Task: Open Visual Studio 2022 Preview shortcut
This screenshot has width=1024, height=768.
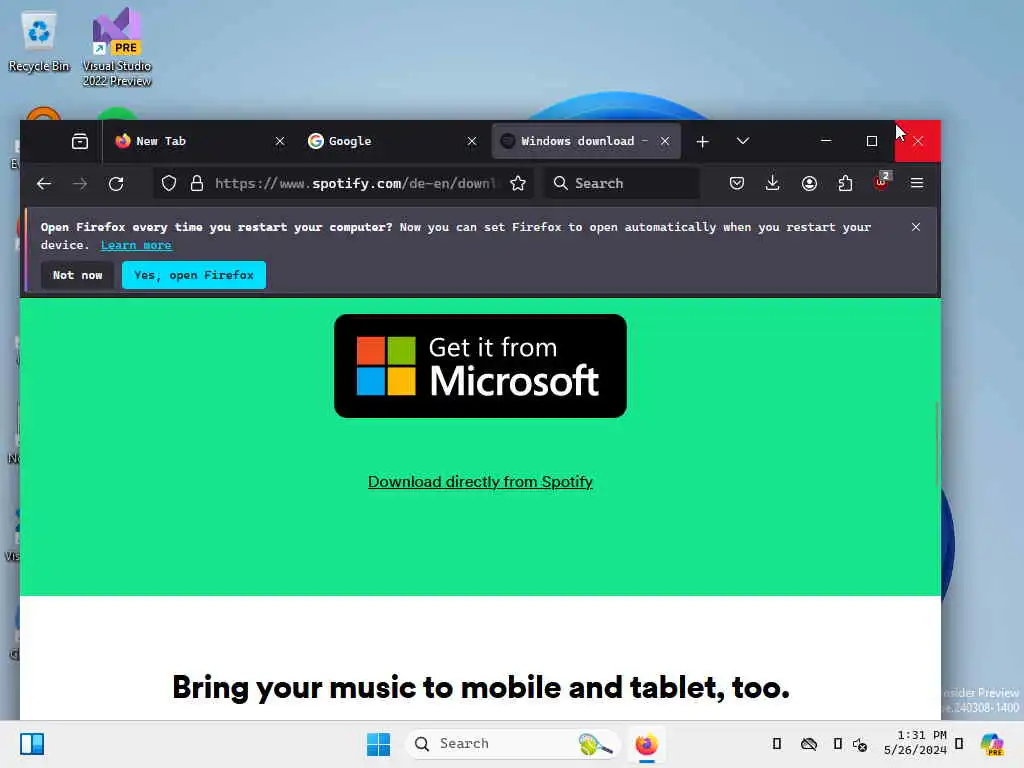Action: [117, 47]
